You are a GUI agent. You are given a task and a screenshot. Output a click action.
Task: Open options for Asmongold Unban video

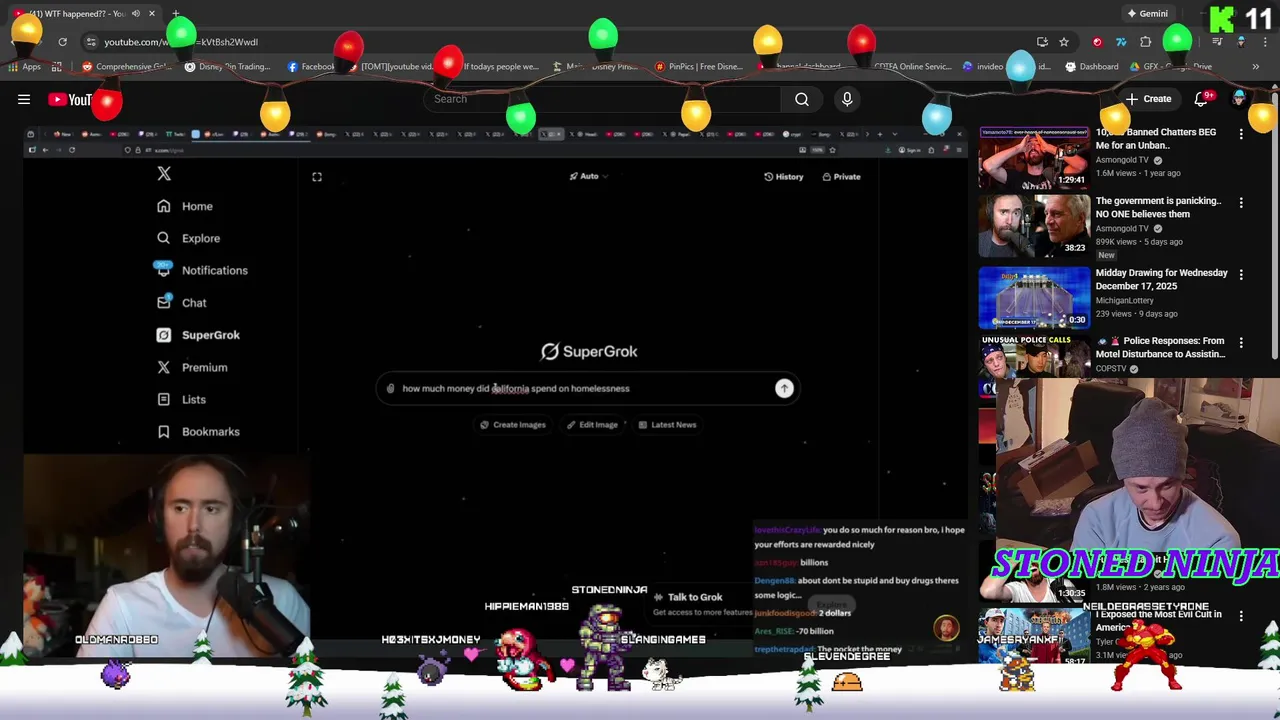click(1241, 133)
